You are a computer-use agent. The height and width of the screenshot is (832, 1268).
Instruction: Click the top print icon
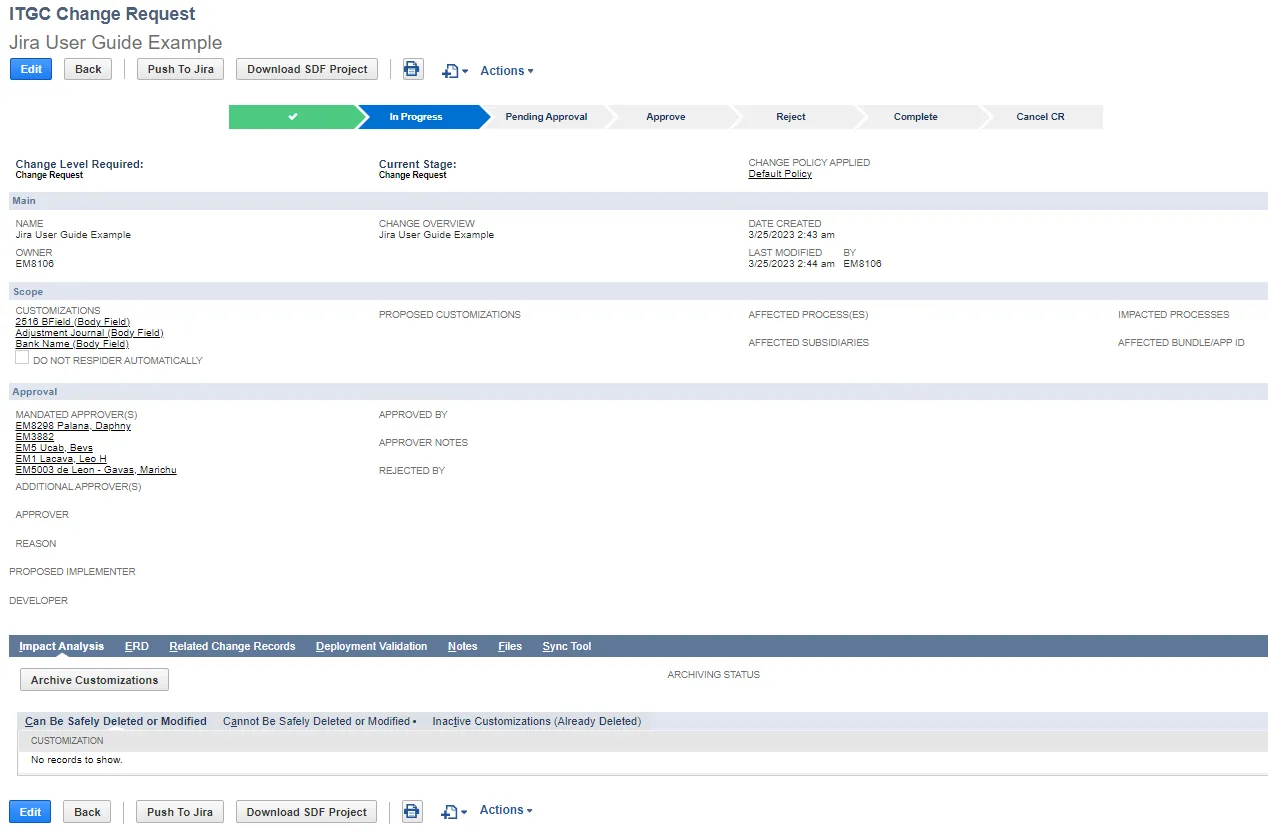[x=413, y=69]
